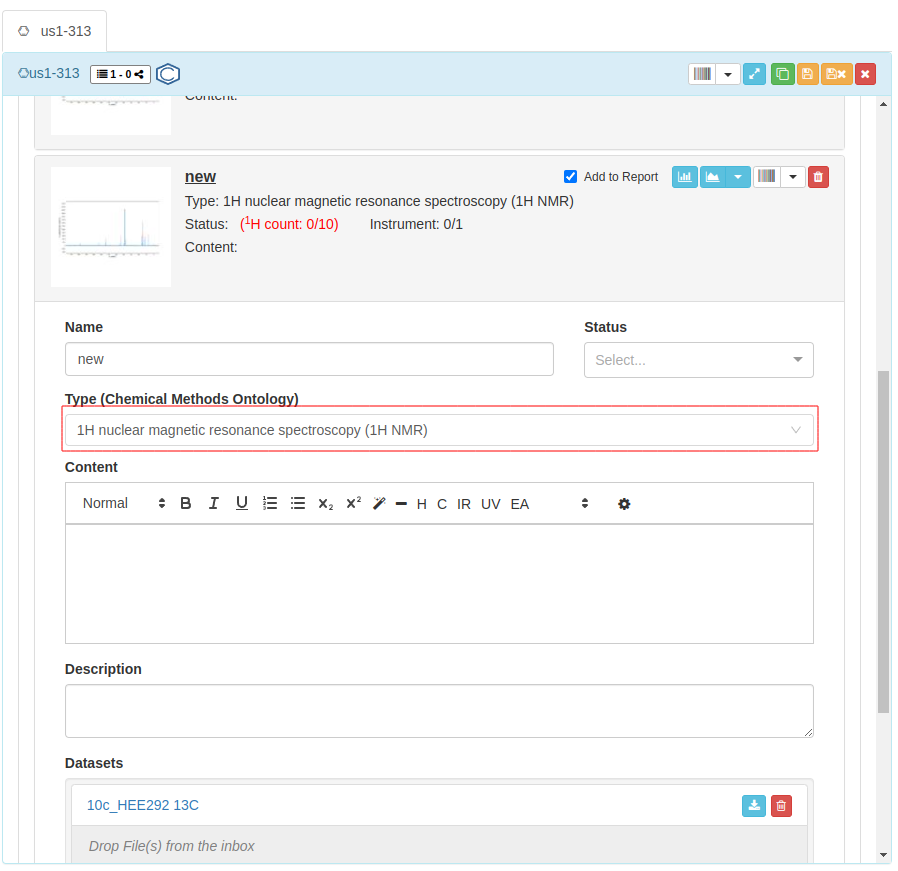
Task: Expand the Type Chemical Methods Ontology dropdown
Action: pyautogui.click(x=440, y=430)
